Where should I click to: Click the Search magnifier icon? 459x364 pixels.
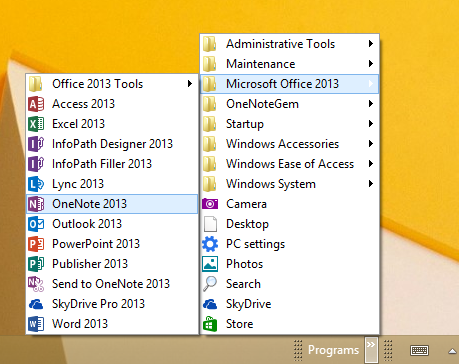tap(210, 284)
